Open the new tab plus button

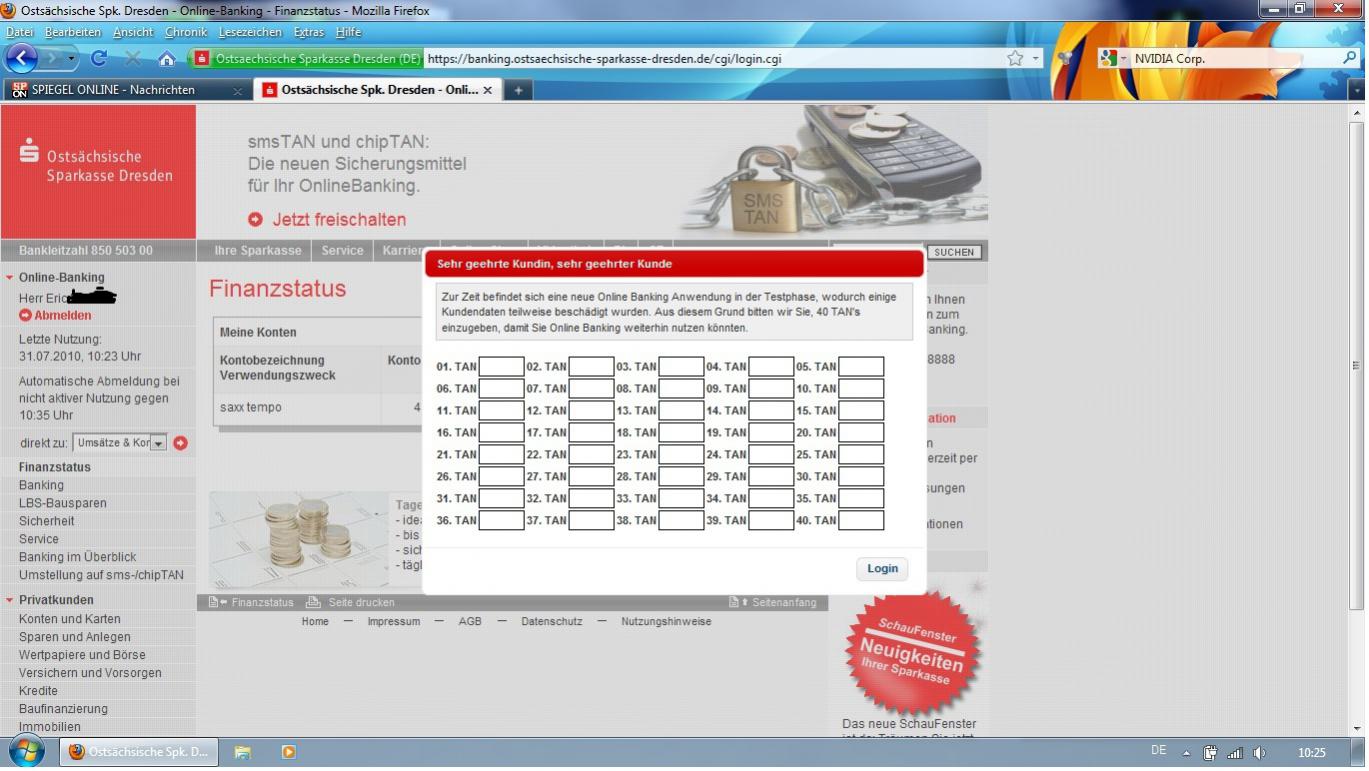tap(518, 90)
